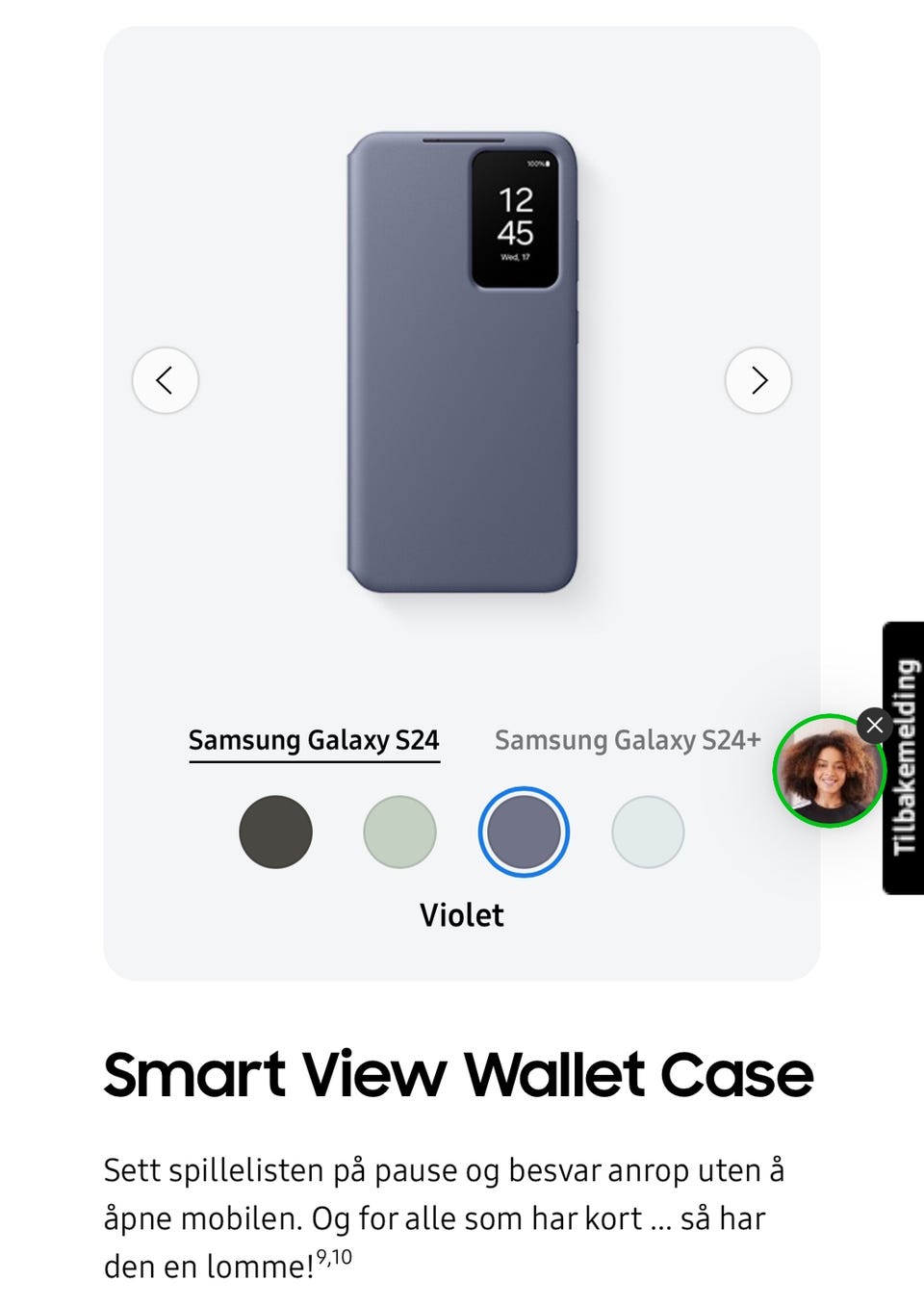Click the Smart View Wallet Case heading

[x=458, y=1074]
